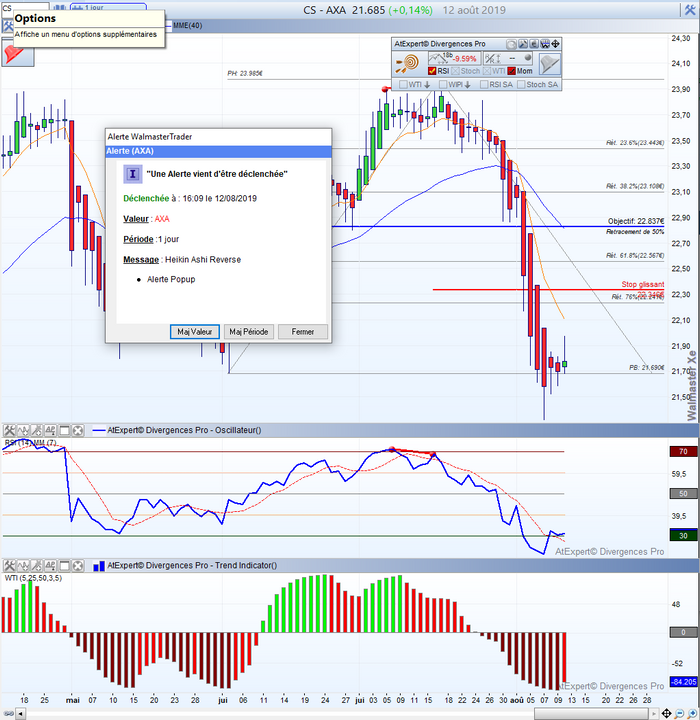Click the blue swatch next to Trend Indicator title
The height and width of the screenshot is (720, 700).
99,566
